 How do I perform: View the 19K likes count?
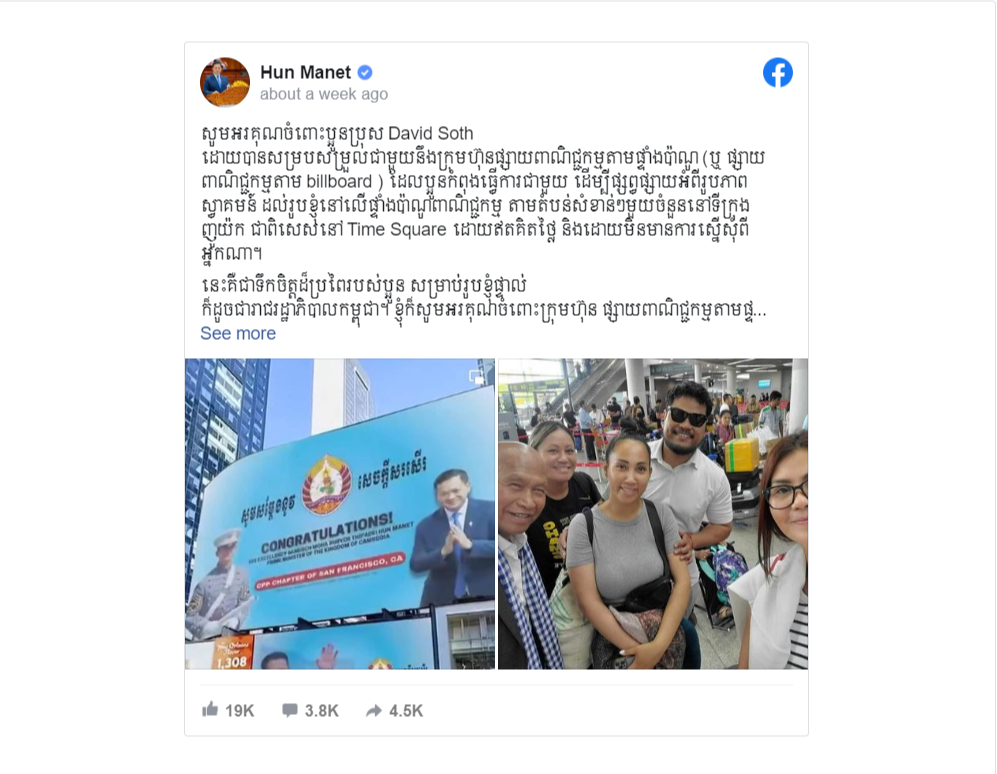(x=240, y=710)
